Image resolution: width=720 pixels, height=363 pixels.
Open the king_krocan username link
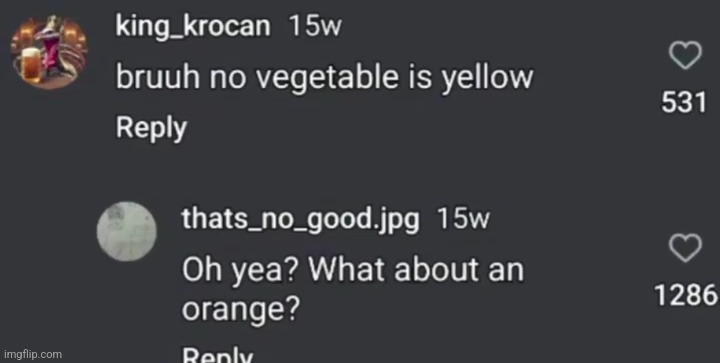point(193,27)
